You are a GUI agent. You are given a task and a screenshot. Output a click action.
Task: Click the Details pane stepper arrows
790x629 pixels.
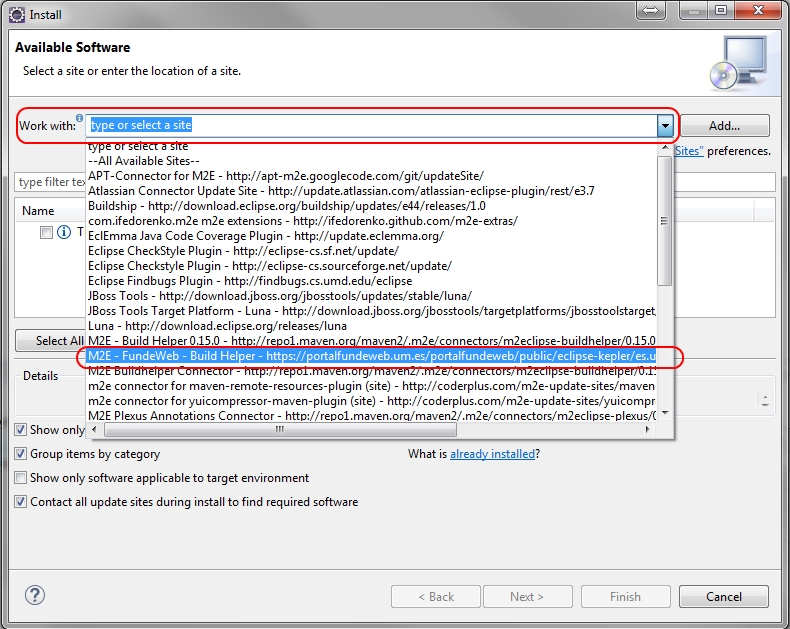coord(765,400)
